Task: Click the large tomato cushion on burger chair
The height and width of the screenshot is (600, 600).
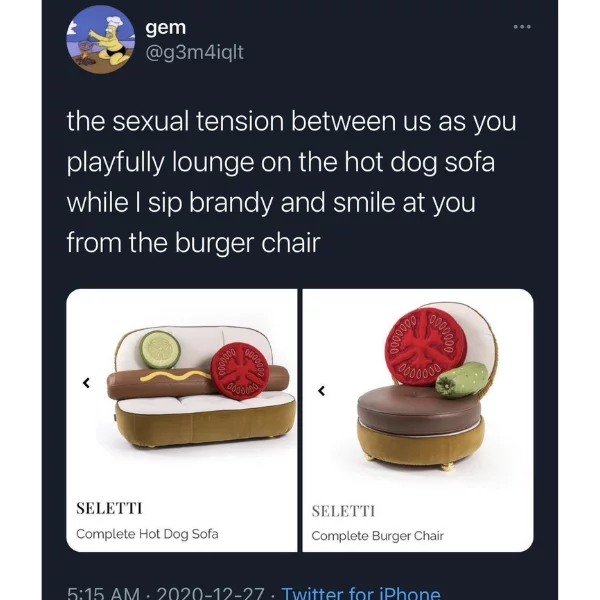Action: 426,346
